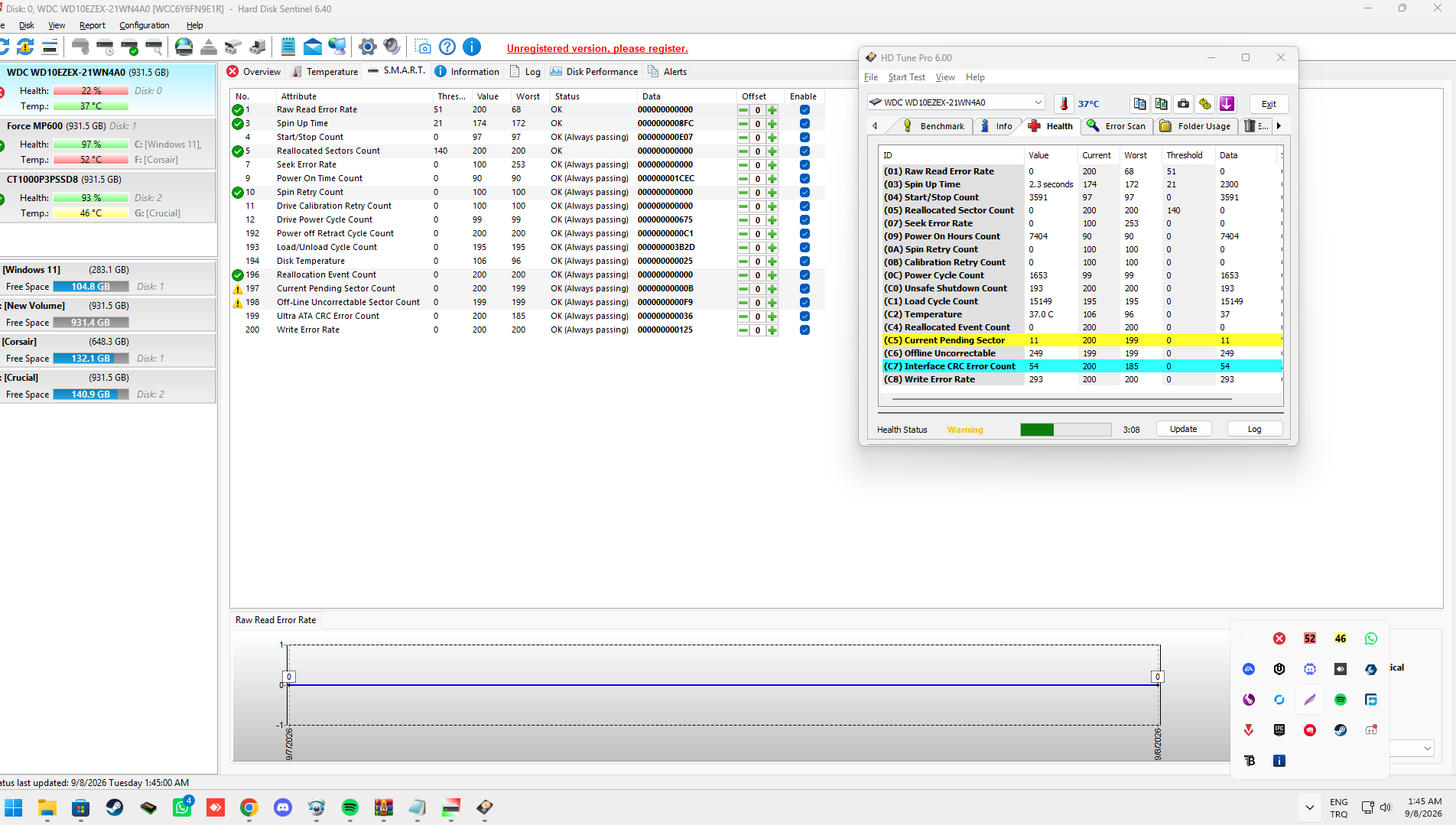Toggle Enable checkbox for Disk Temperature

click(x=804, y=261)
